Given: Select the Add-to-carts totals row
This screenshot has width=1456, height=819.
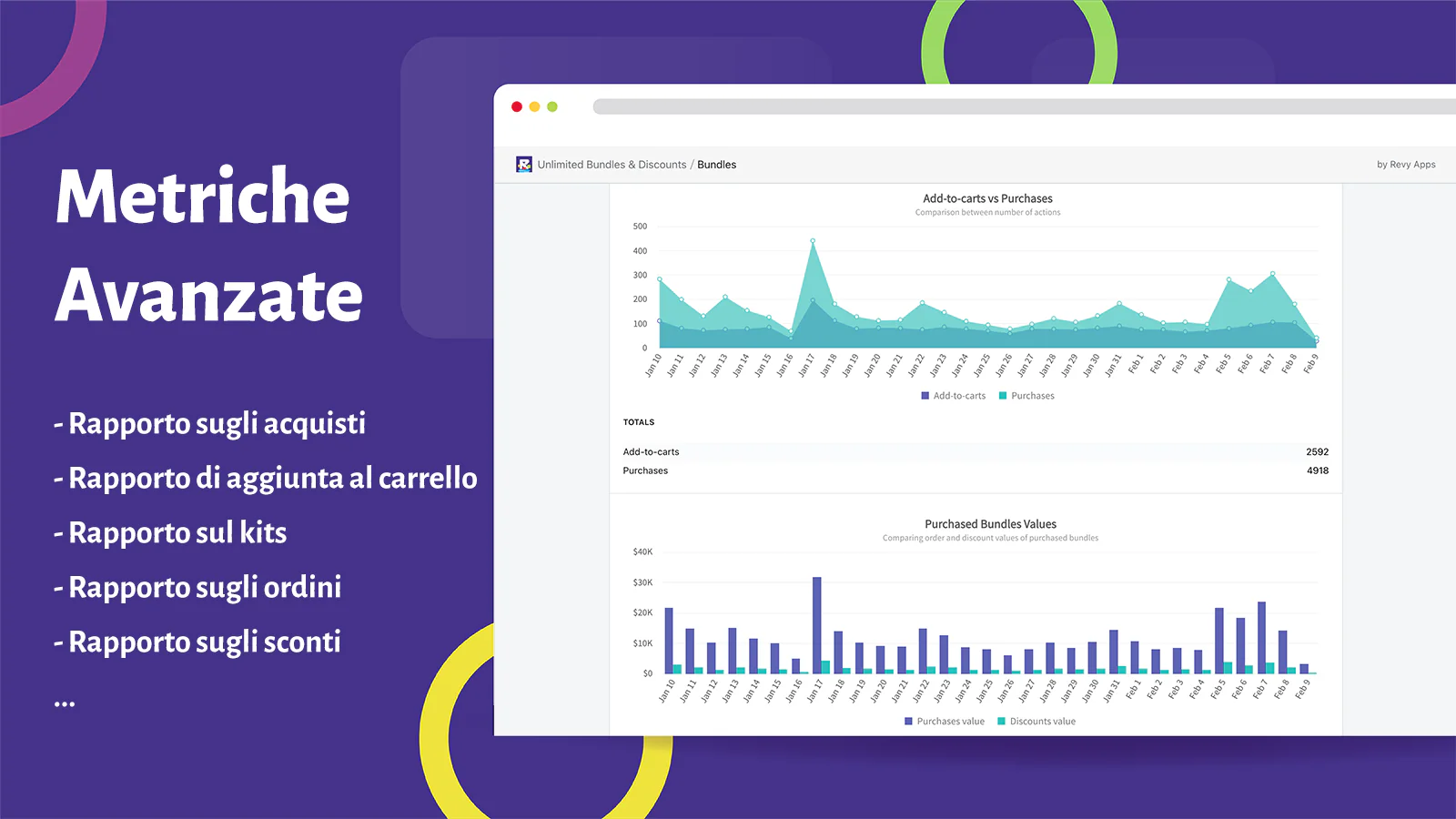Looking at the screenshot, I should click(x=976, y=451).
